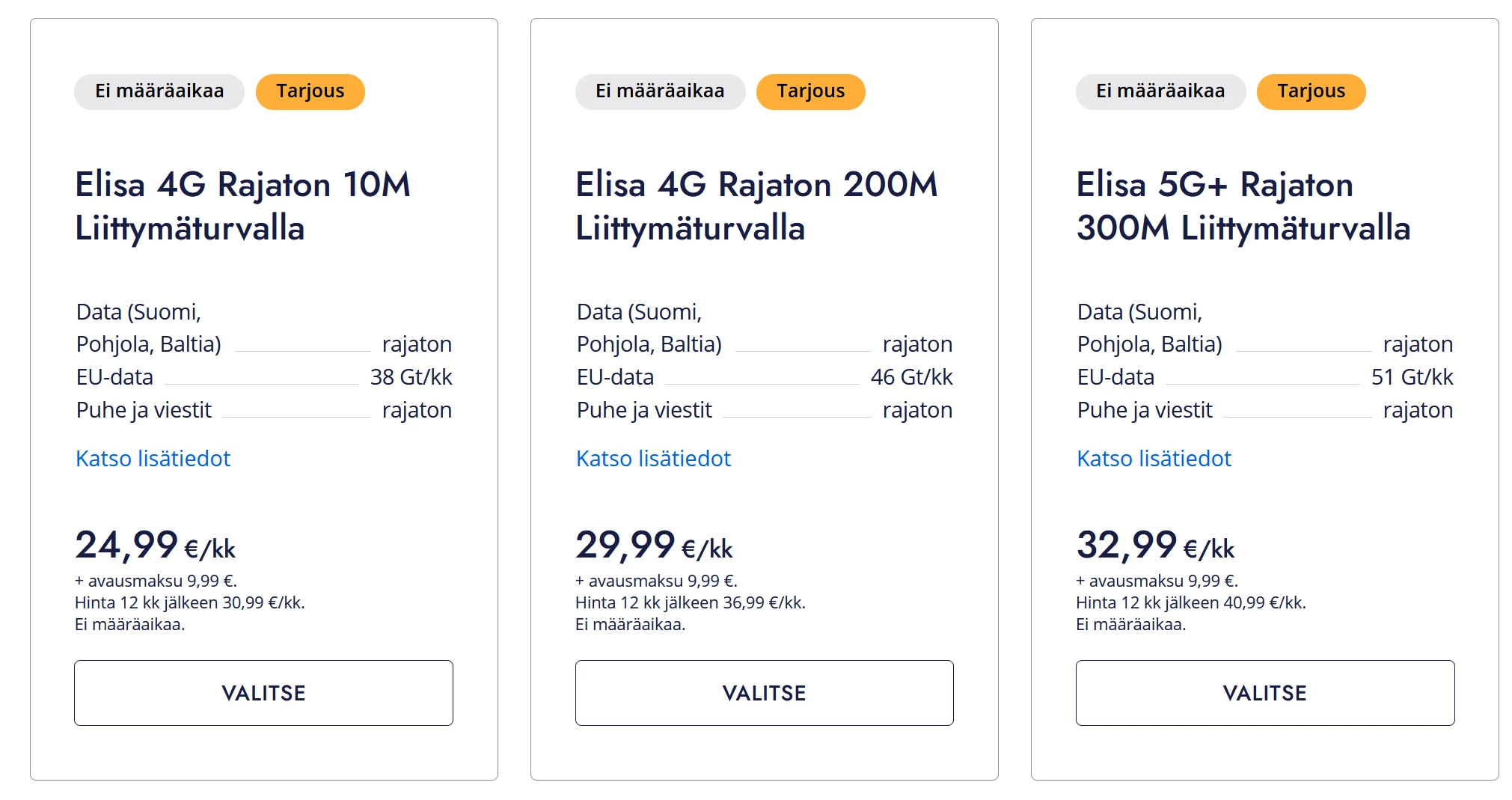Screen dimensions: 1512x800
Task: Click the Tarjous badge on the 200M card
Action: click(810, 91)
